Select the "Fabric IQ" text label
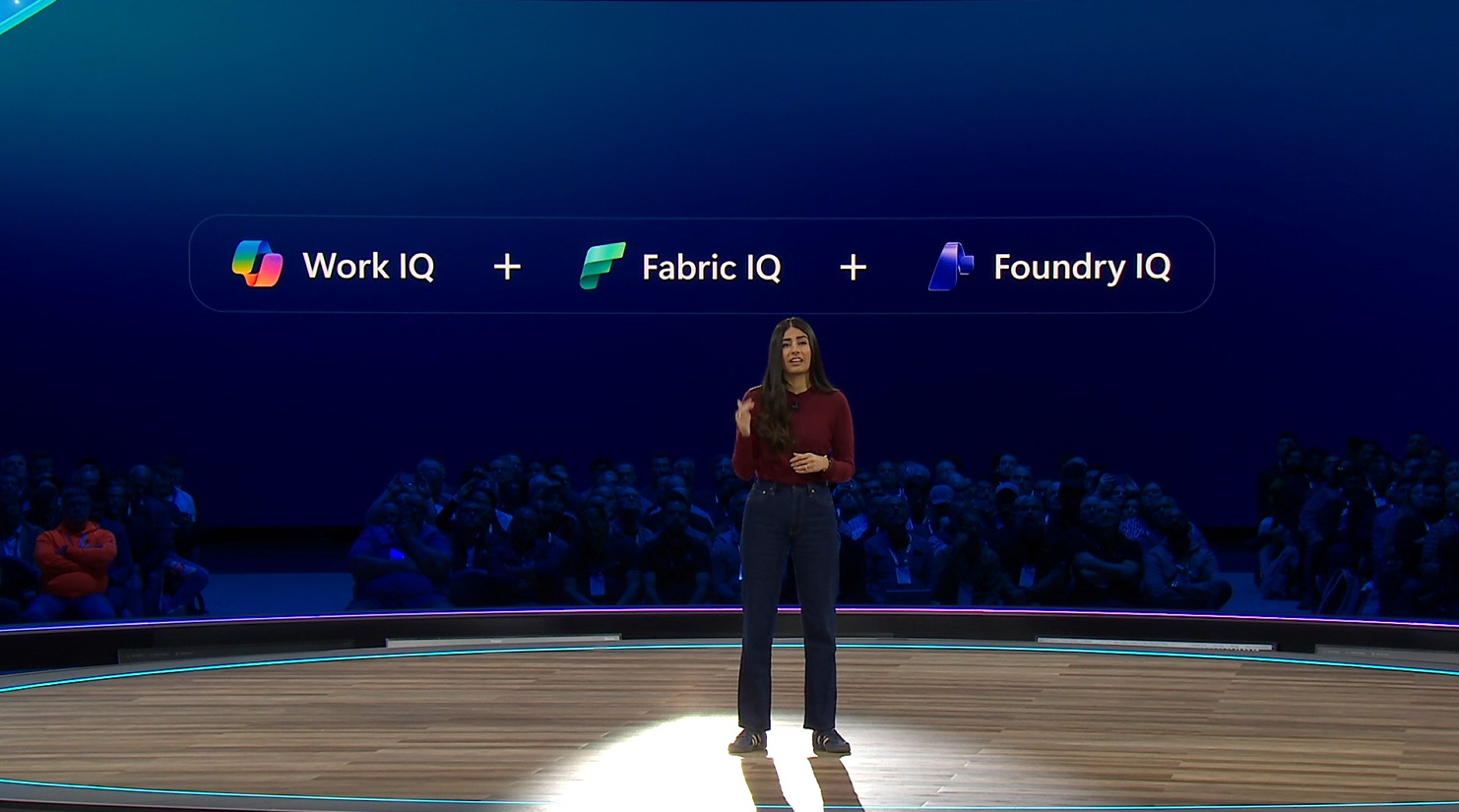 pos(711,267)
